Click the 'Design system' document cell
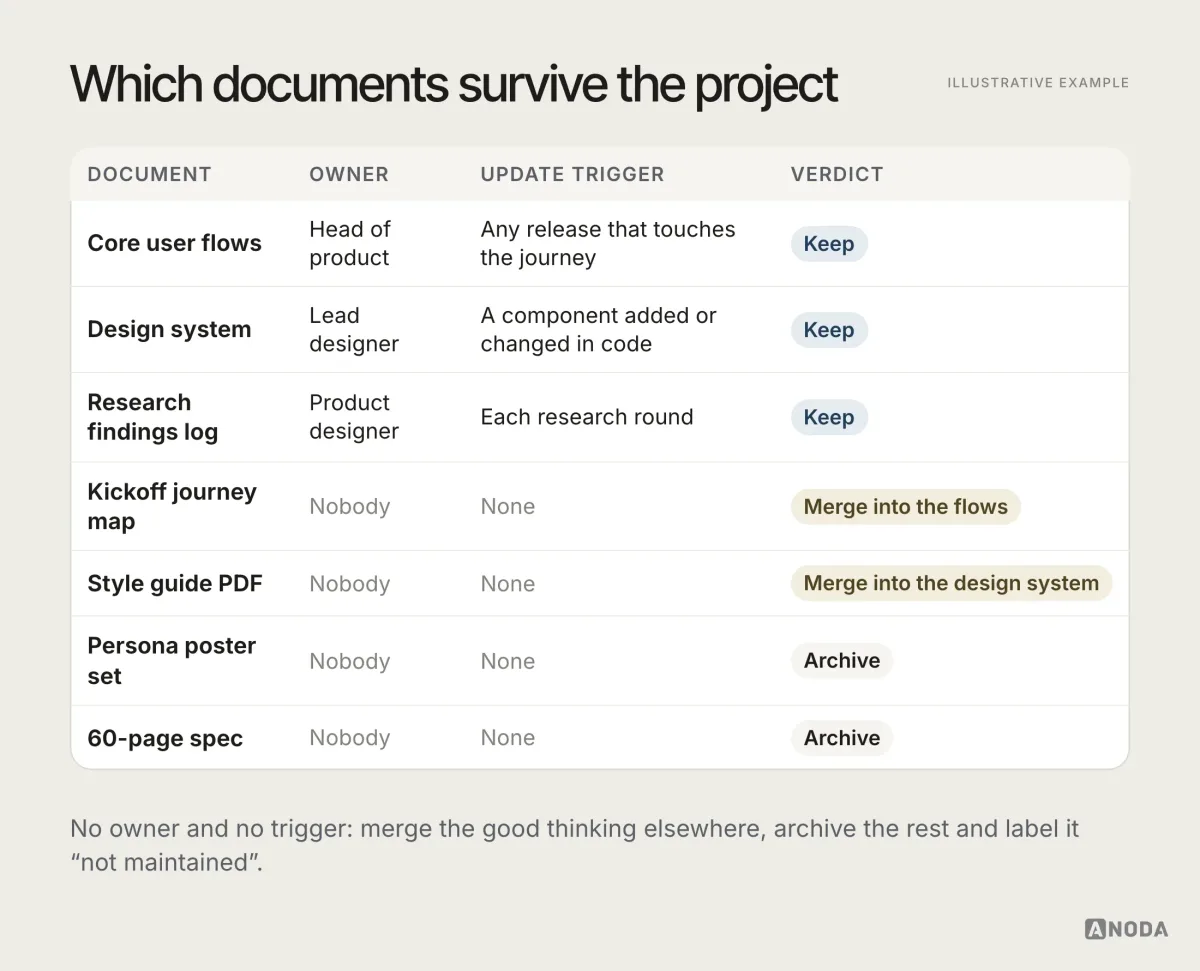Image resolution: width=1200 pixels, height=971 pixels. [169, 330]
